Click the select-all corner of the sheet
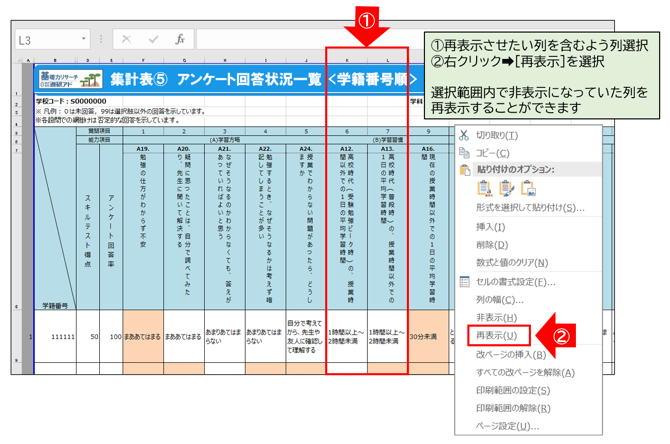This screenshot has width=670, height=444. (x=18, y=60)
